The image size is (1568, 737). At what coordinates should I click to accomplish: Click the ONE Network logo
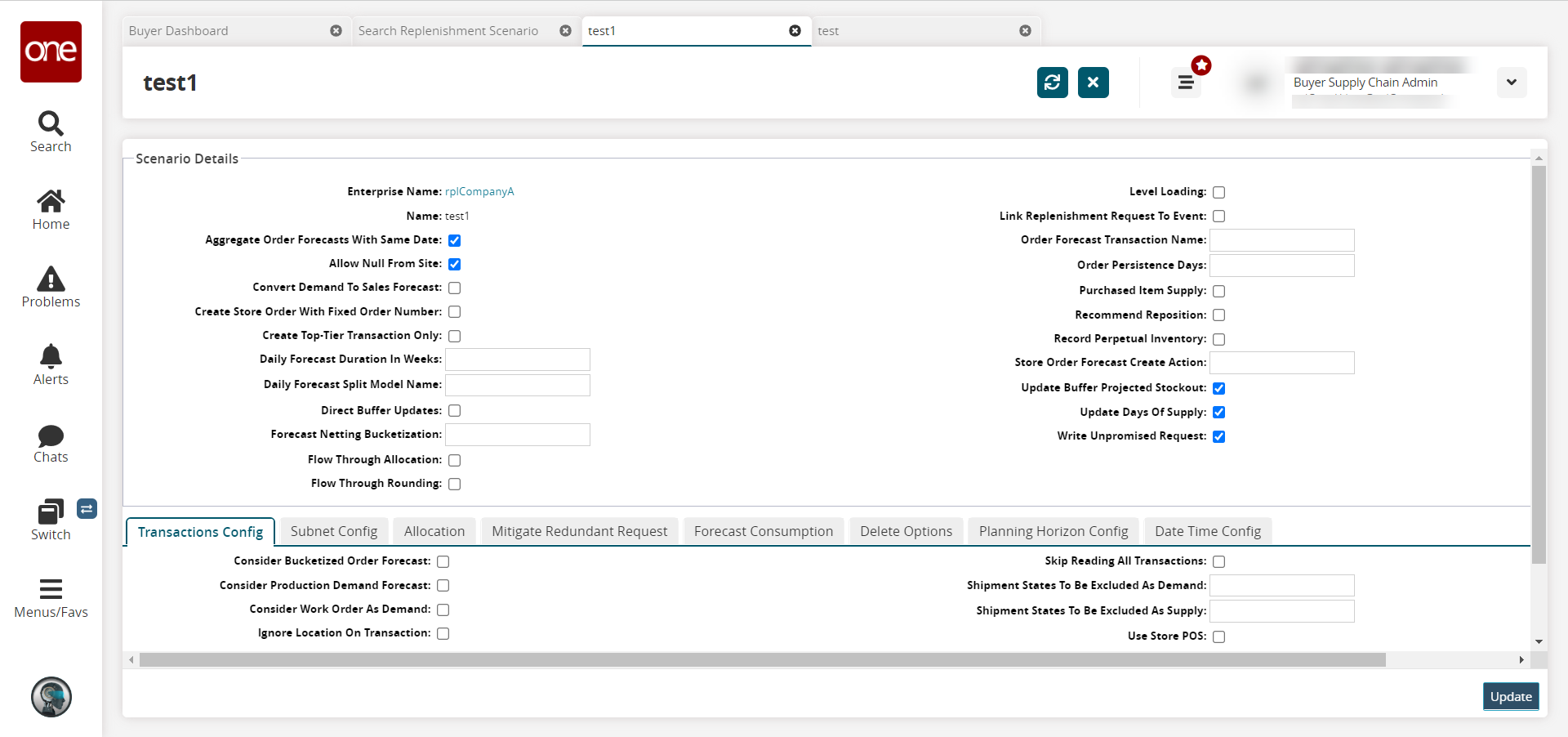pos(51,51)
